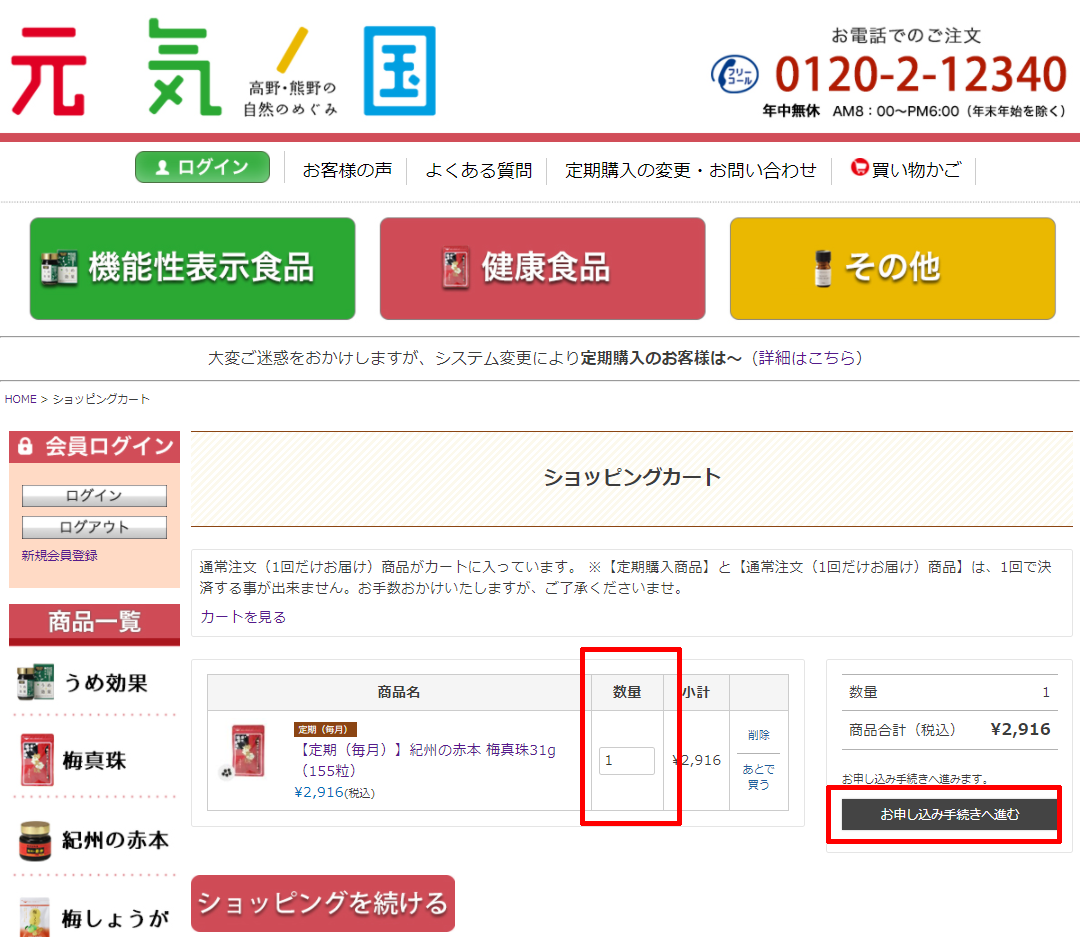This screenshot has height=937, width=1080.
Task: Select うめ効果 in the product sidebar
Action: pyautogui.click(x=94, y=684)
